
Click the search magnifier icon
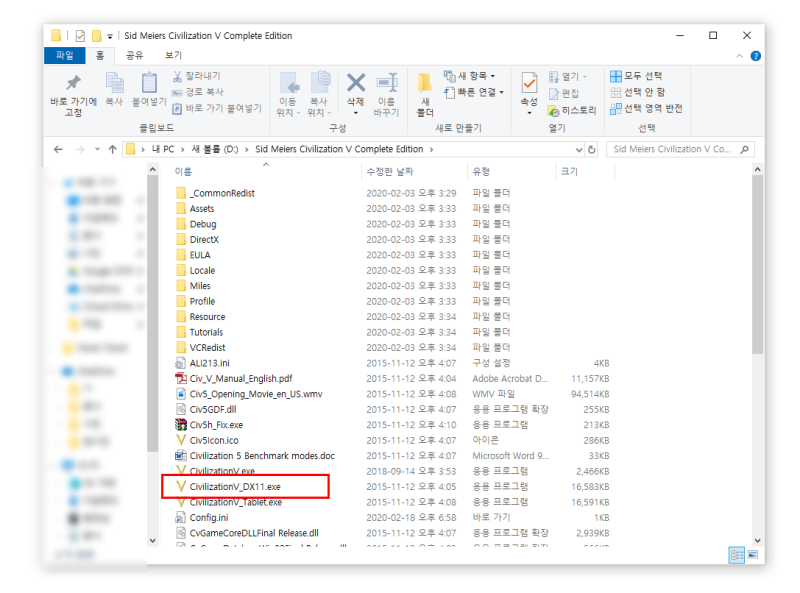point(744,149)
